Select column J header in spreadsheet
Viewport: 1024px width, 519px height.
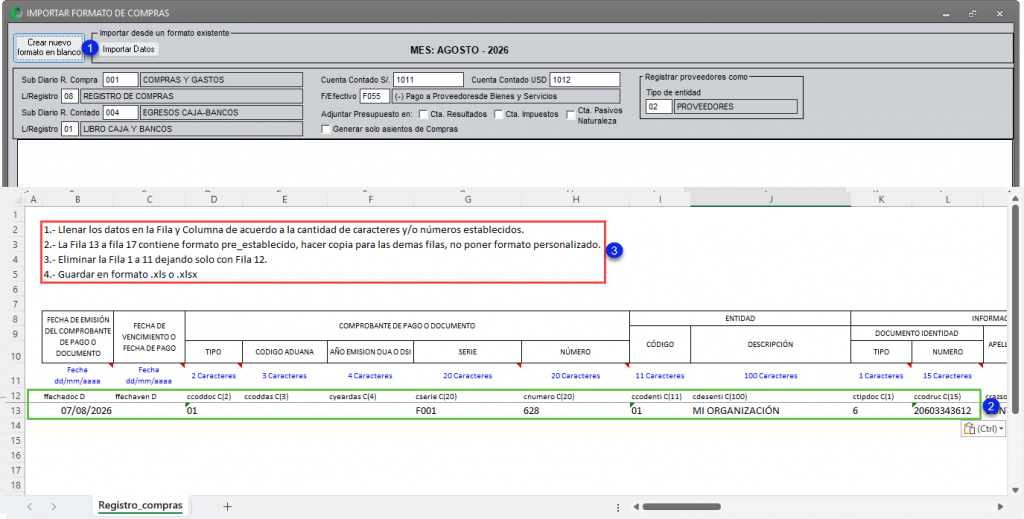(x=771, y=199)
